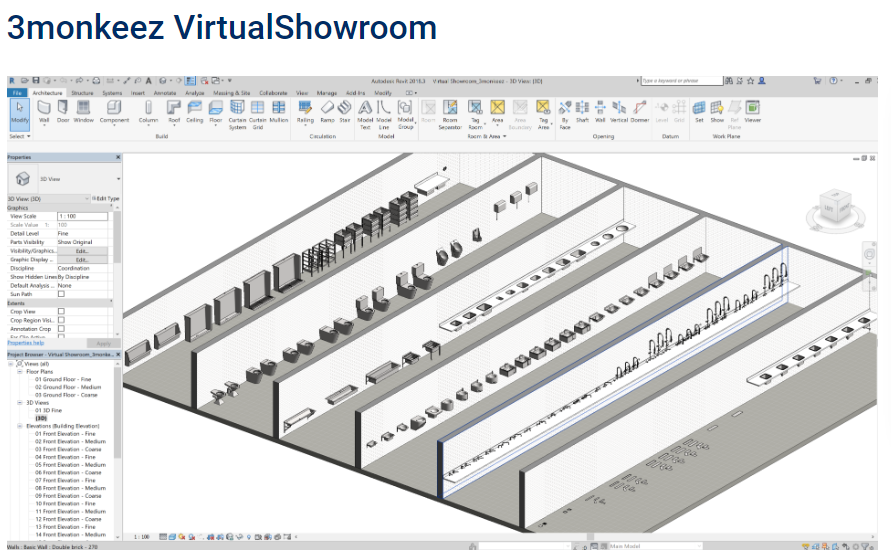Click the Properties help link
Viewport: 891px width, 555px height.
26,343
